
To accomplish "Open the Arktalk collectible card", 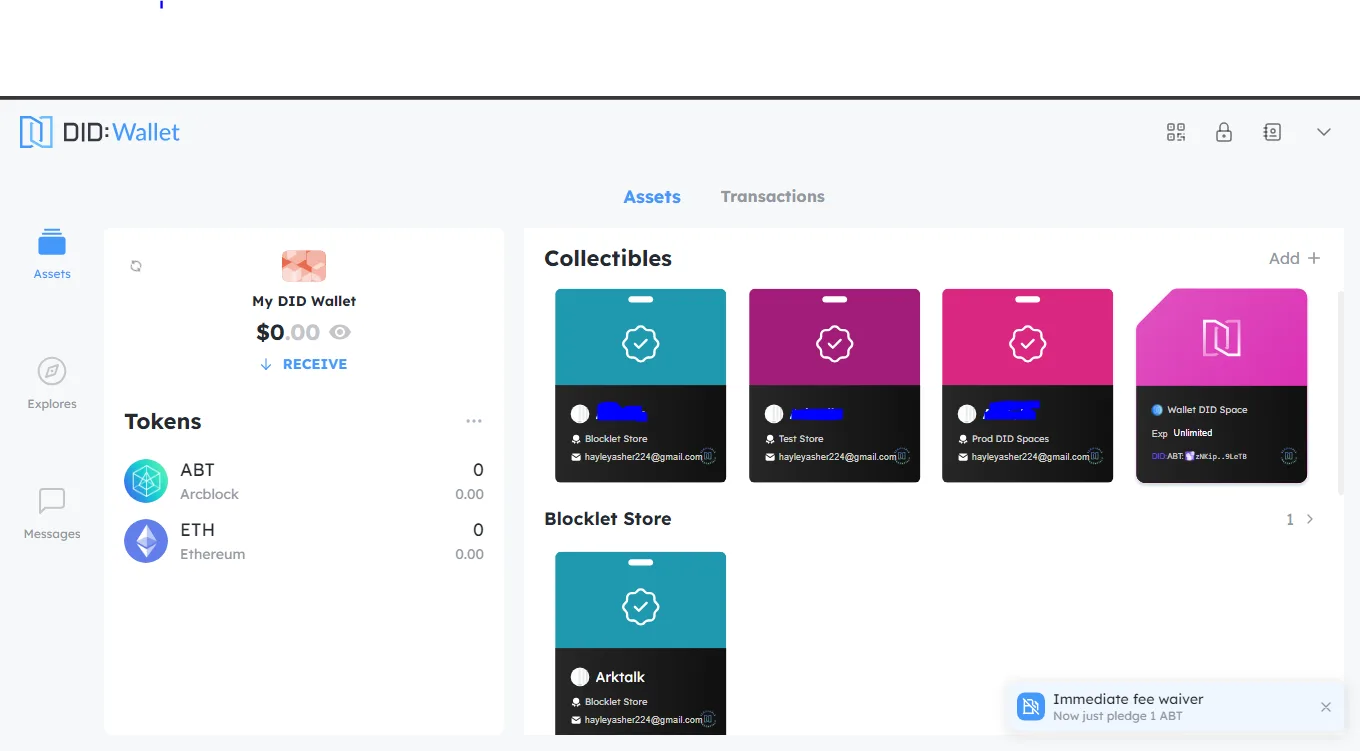I will pos(641,643).
